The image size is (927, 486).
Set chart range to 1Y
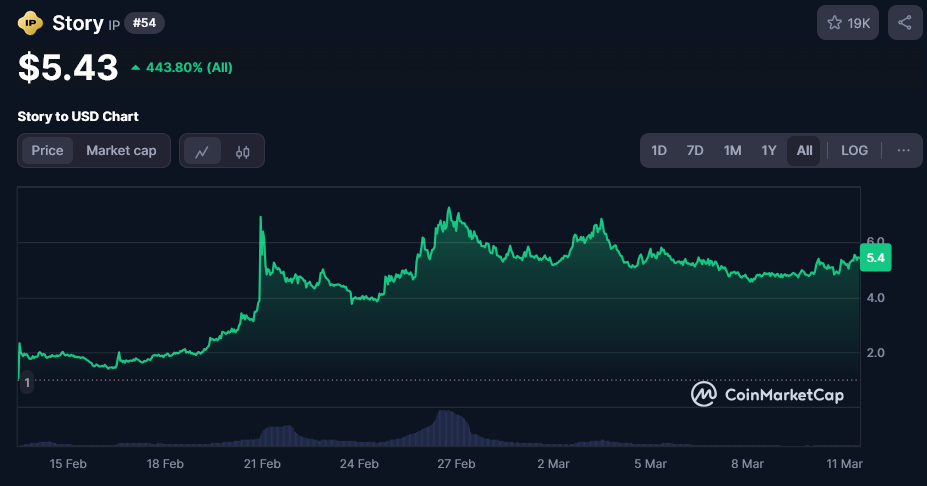(x=768, y=151)
